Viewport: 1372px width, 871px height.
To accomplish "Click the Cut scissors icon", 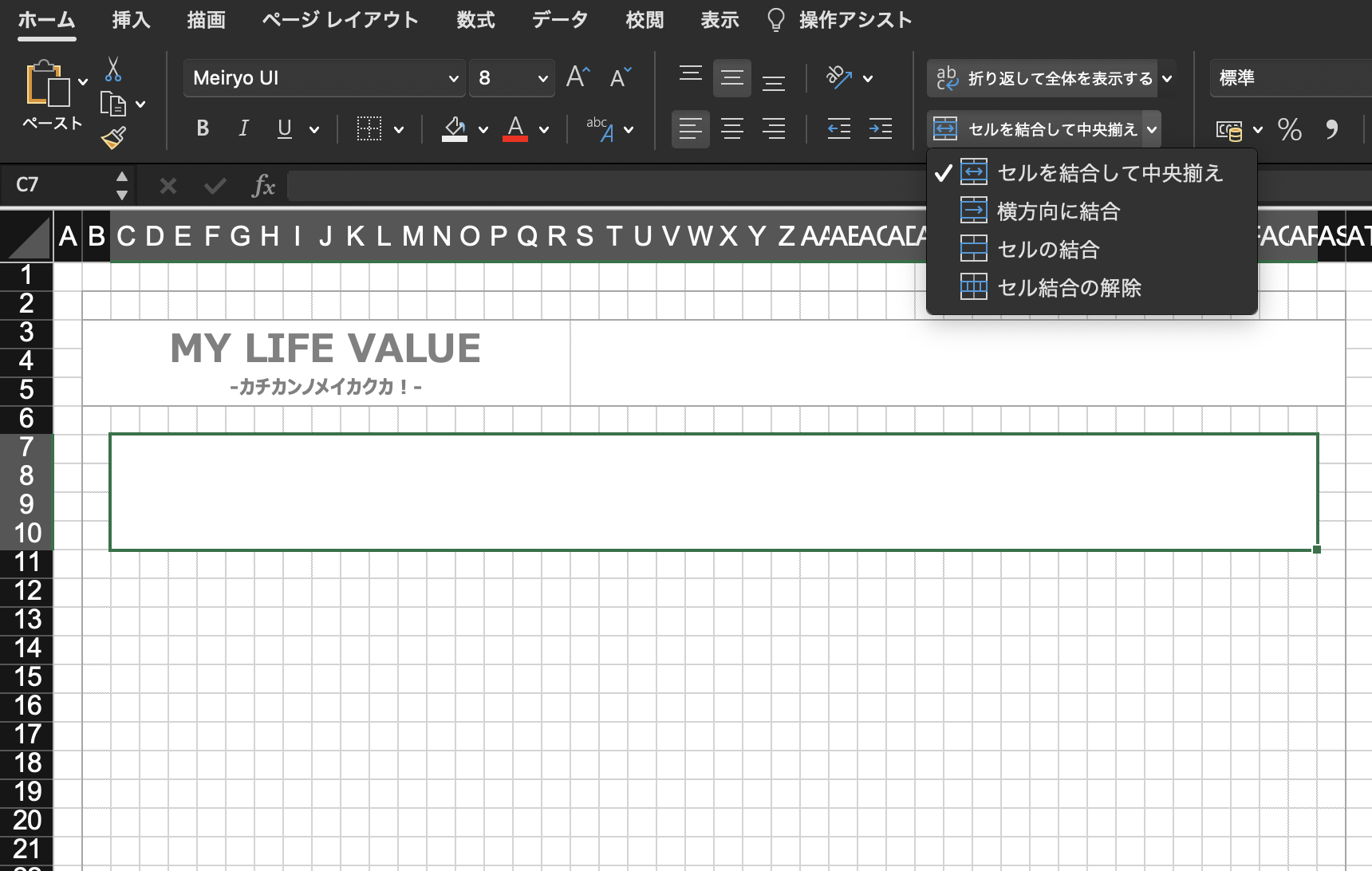I will coord(113,70).
